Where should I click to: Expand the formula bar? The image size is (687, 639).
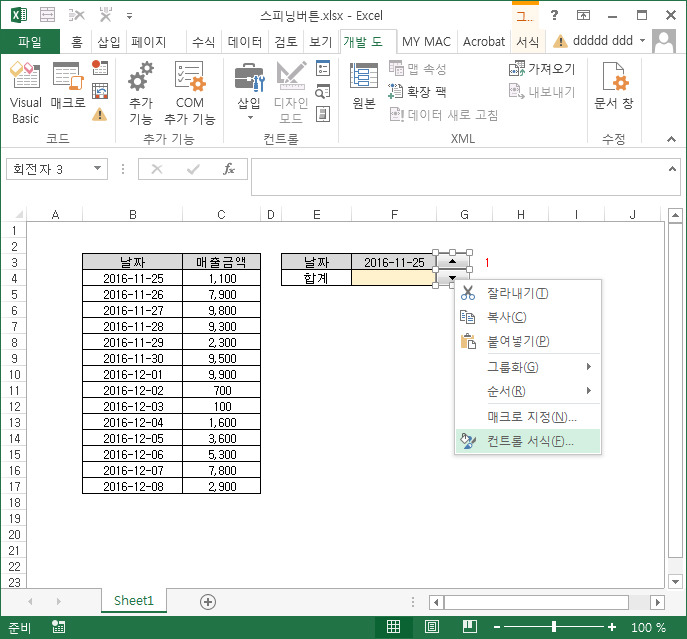tap(672, 169)
